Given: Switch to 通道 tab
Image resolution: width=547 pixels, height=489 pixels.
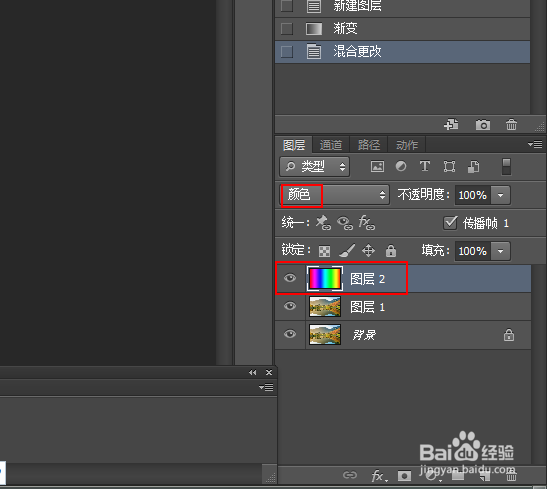Looking at the screenshot, I should pyautogui.click(x=331, y=145).
